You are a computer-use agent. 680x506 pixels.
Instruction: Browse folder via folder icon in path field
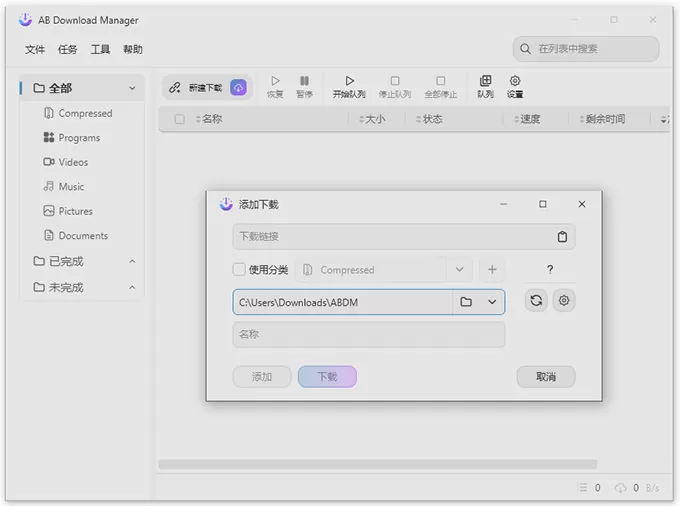click(x=466, y=302)
